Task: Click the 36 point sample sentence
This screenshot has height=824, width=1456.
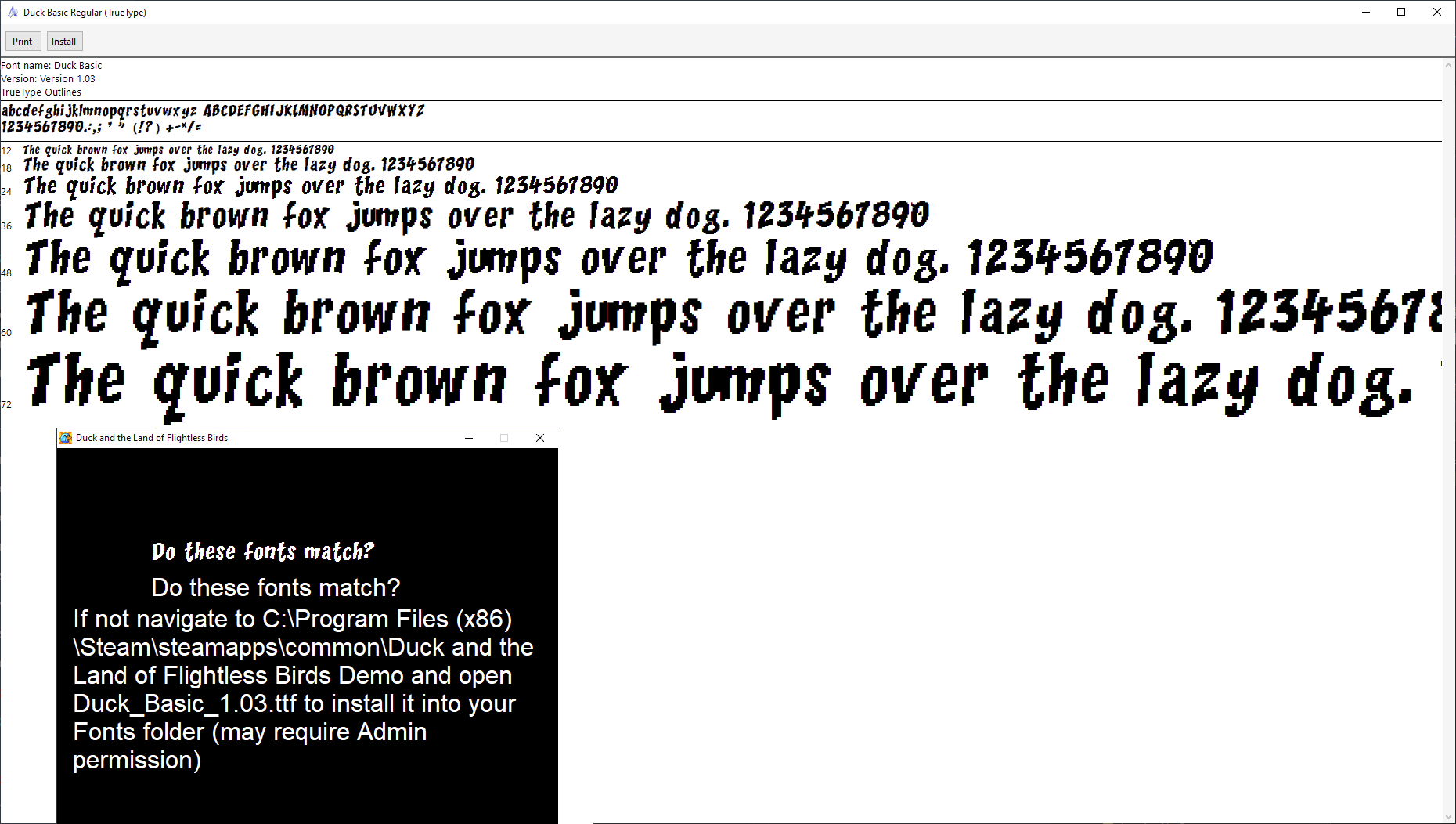Action: 477,217
